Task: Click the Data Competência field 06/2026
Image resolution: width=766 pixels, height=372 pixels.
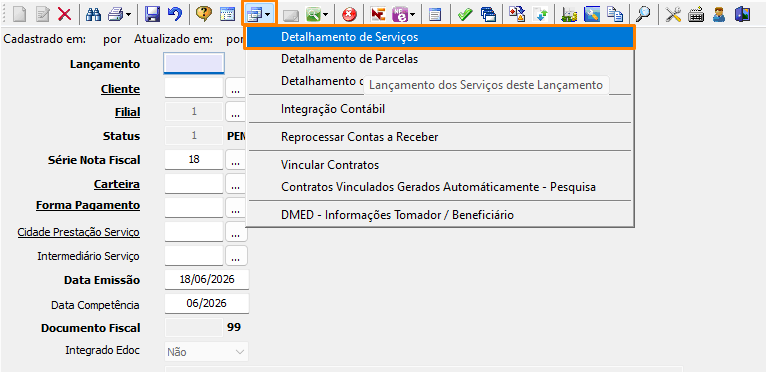Action: (207, 304)
